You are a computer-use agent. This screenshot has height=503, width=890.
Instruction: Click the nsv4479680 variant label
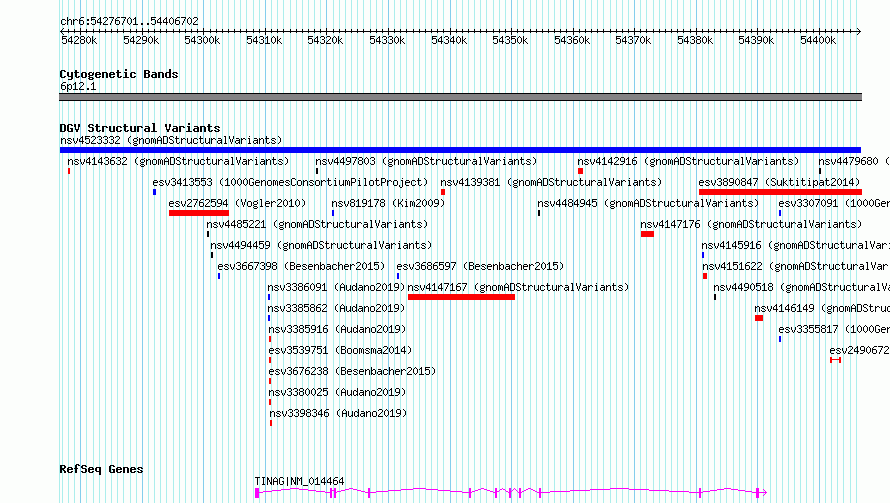click(x=854, y=161)
